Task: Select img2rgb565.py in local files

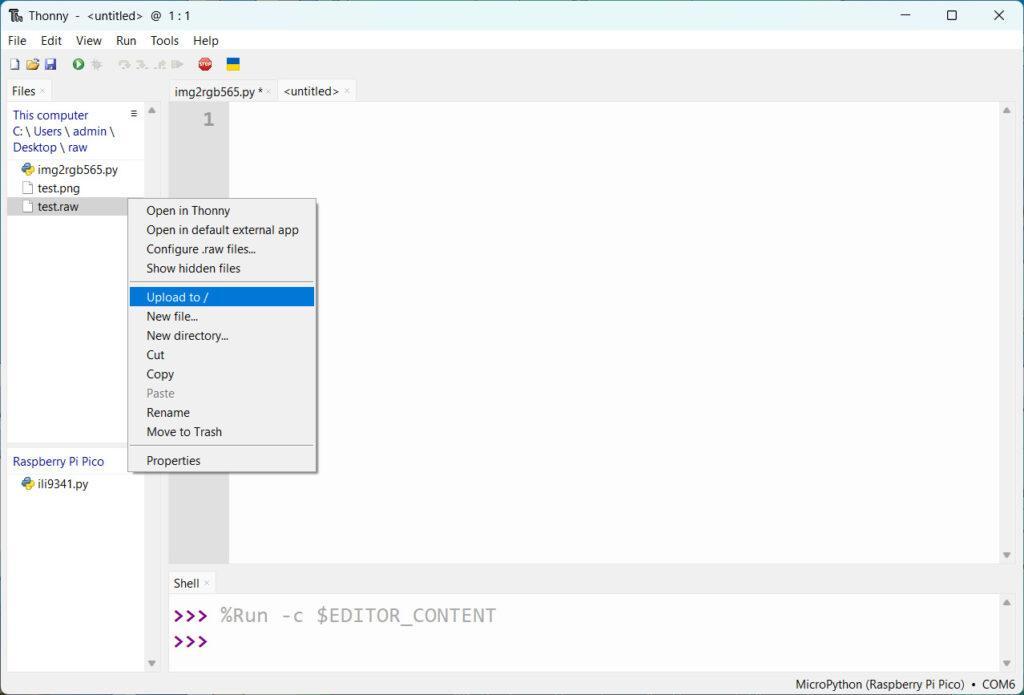Action: (x=77, y=170)
